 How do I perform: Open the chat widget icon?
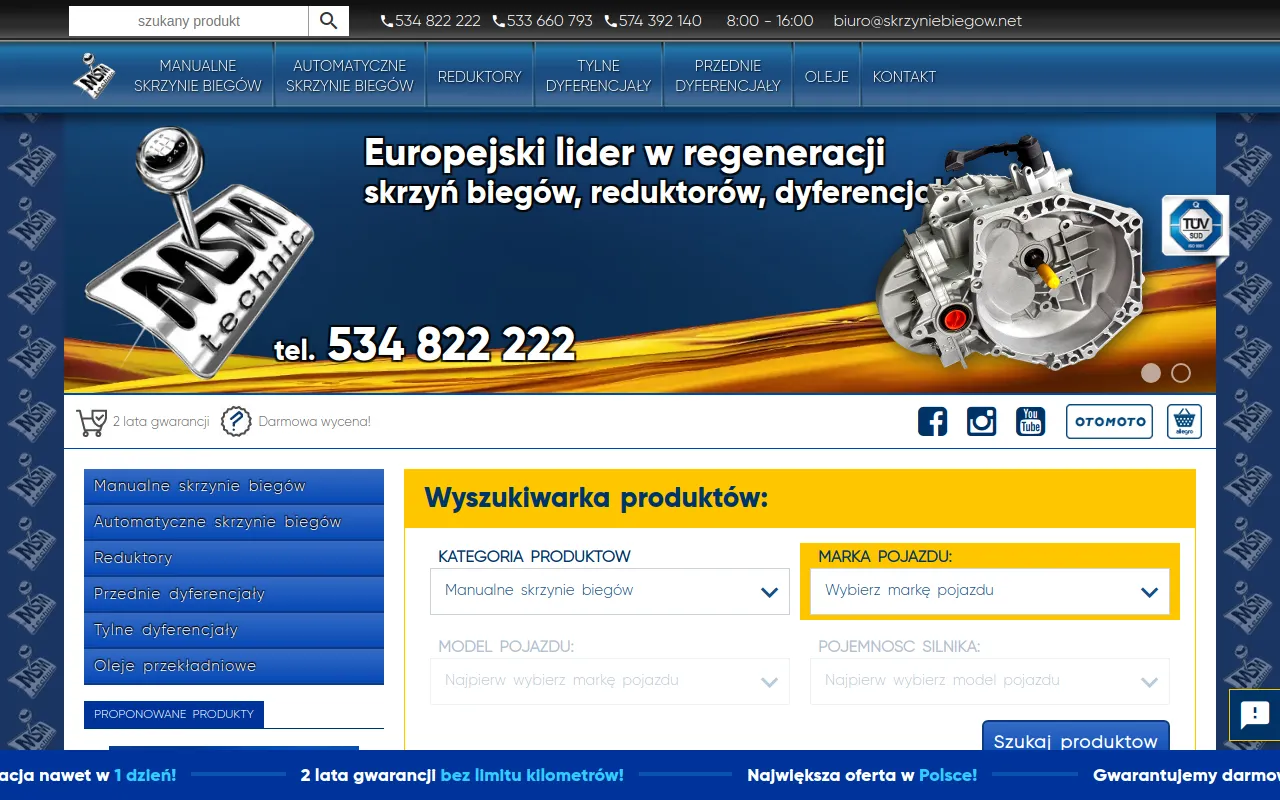(1254, 715)
